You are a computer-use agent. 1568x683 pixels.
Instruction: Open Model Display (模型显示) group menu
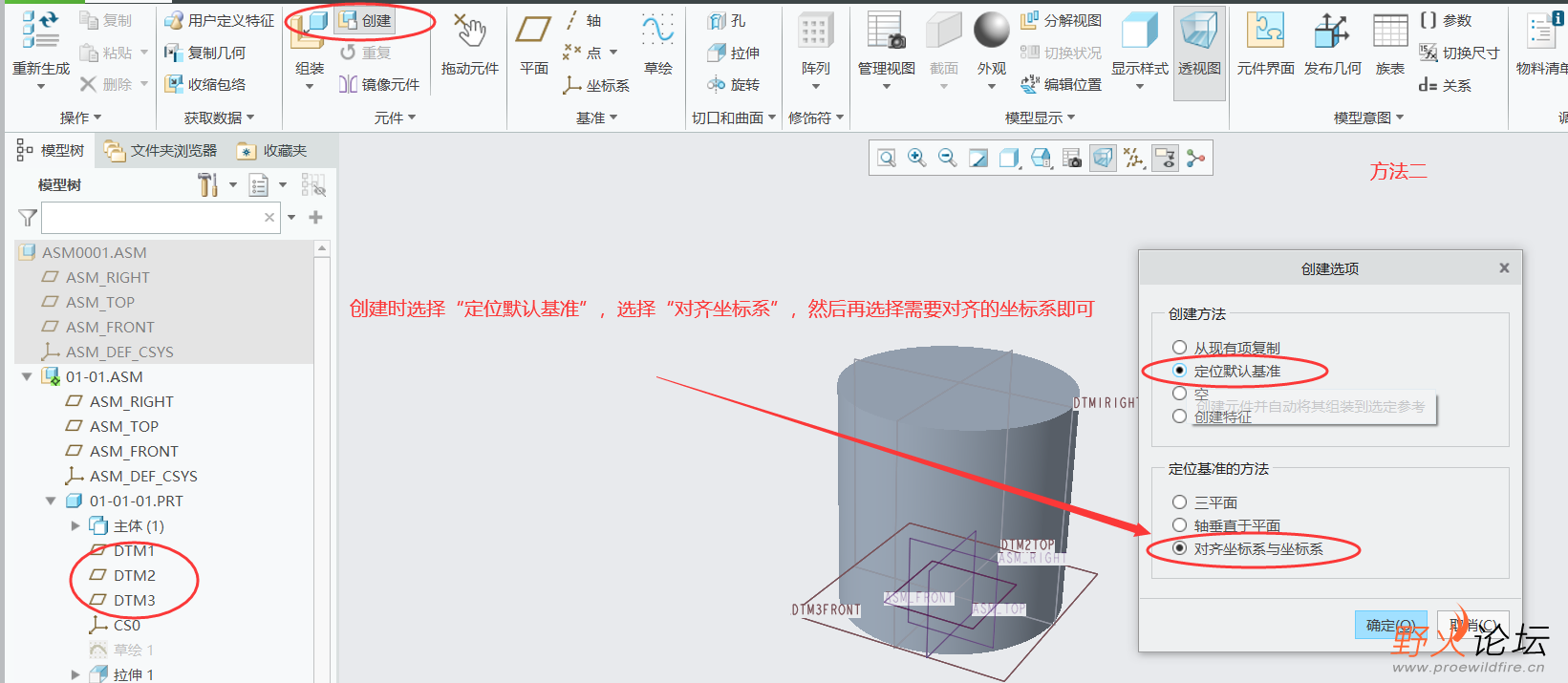(1040, 117)
